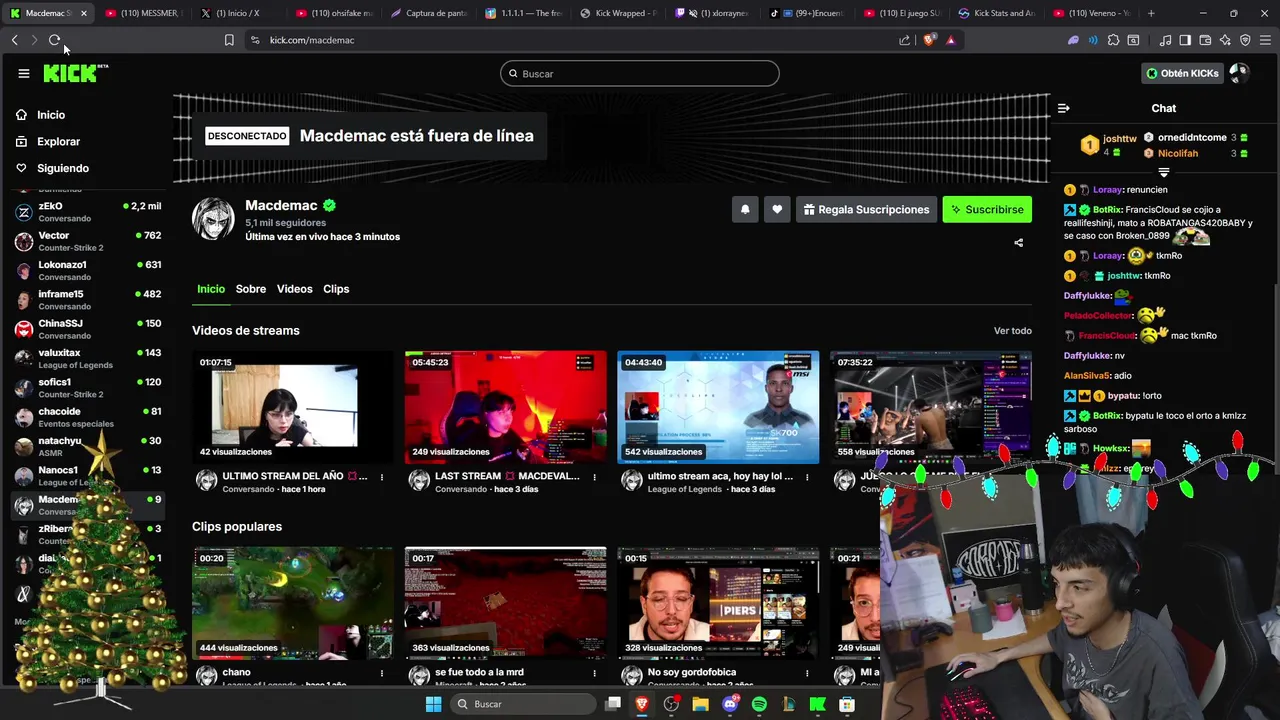
Task: Open the hamburger sidebar menu
Action: pyautogui.click(x=23, y=73)
